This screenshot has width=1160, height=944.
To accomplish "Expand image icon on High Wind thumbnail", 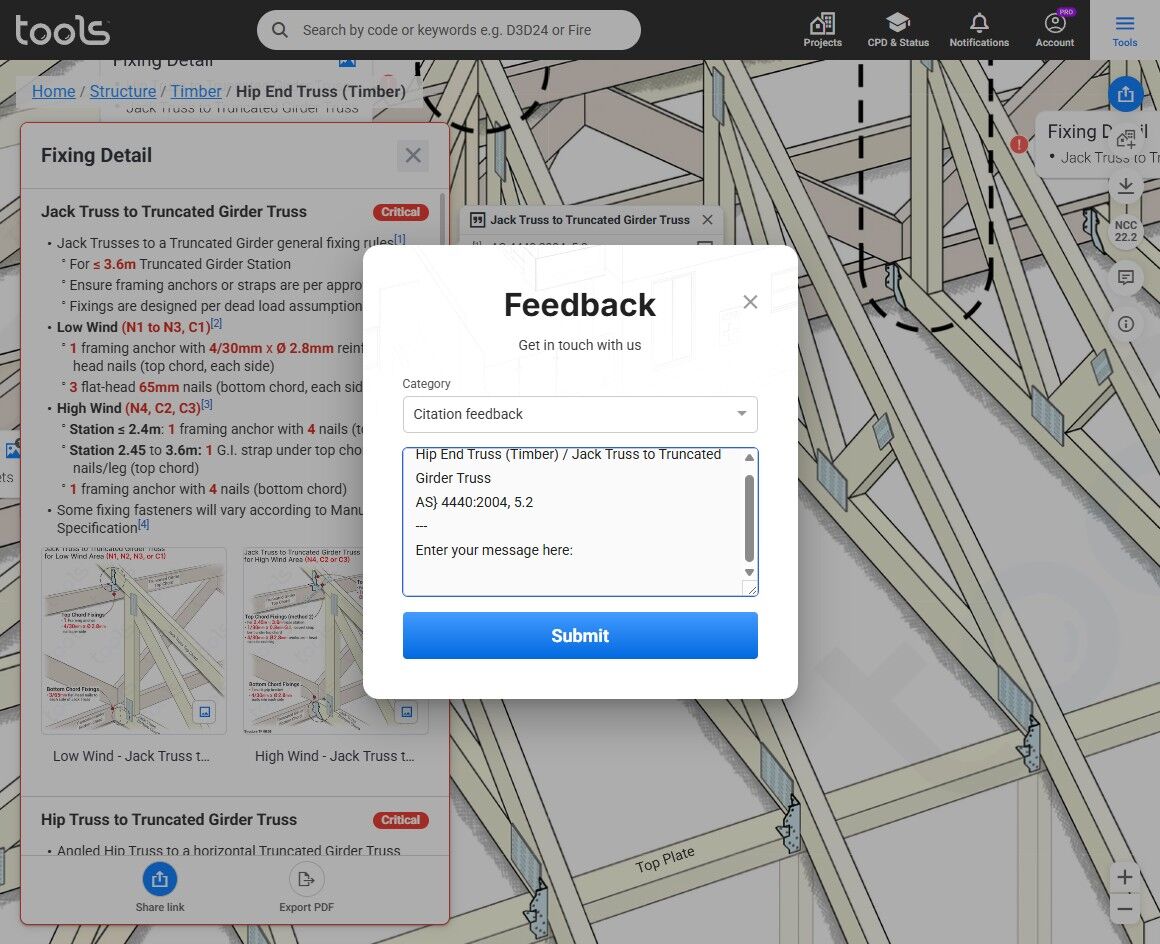I will (406, 712).
